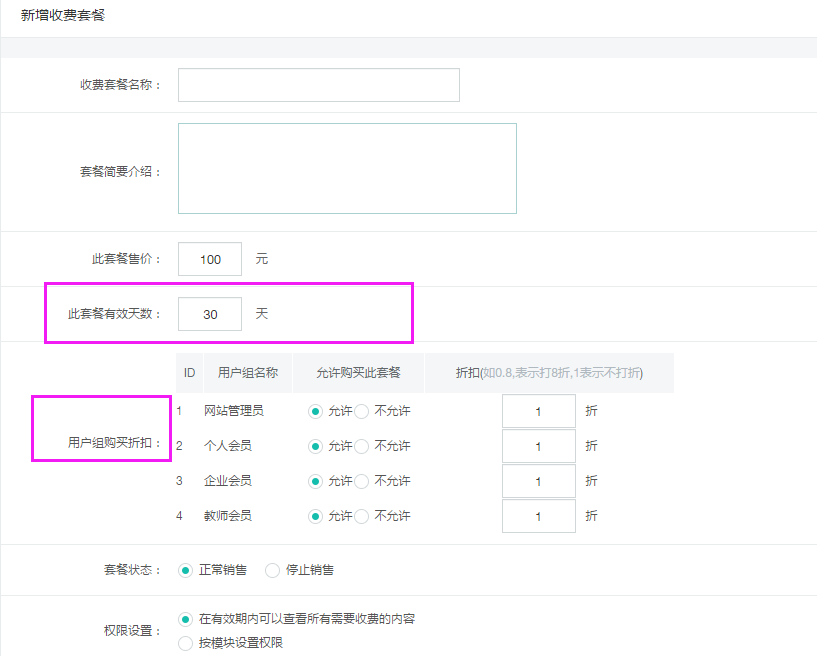Click the 收费套餐名称 text field
Screen dimensions: 817x656
click(x=318, y=85)
